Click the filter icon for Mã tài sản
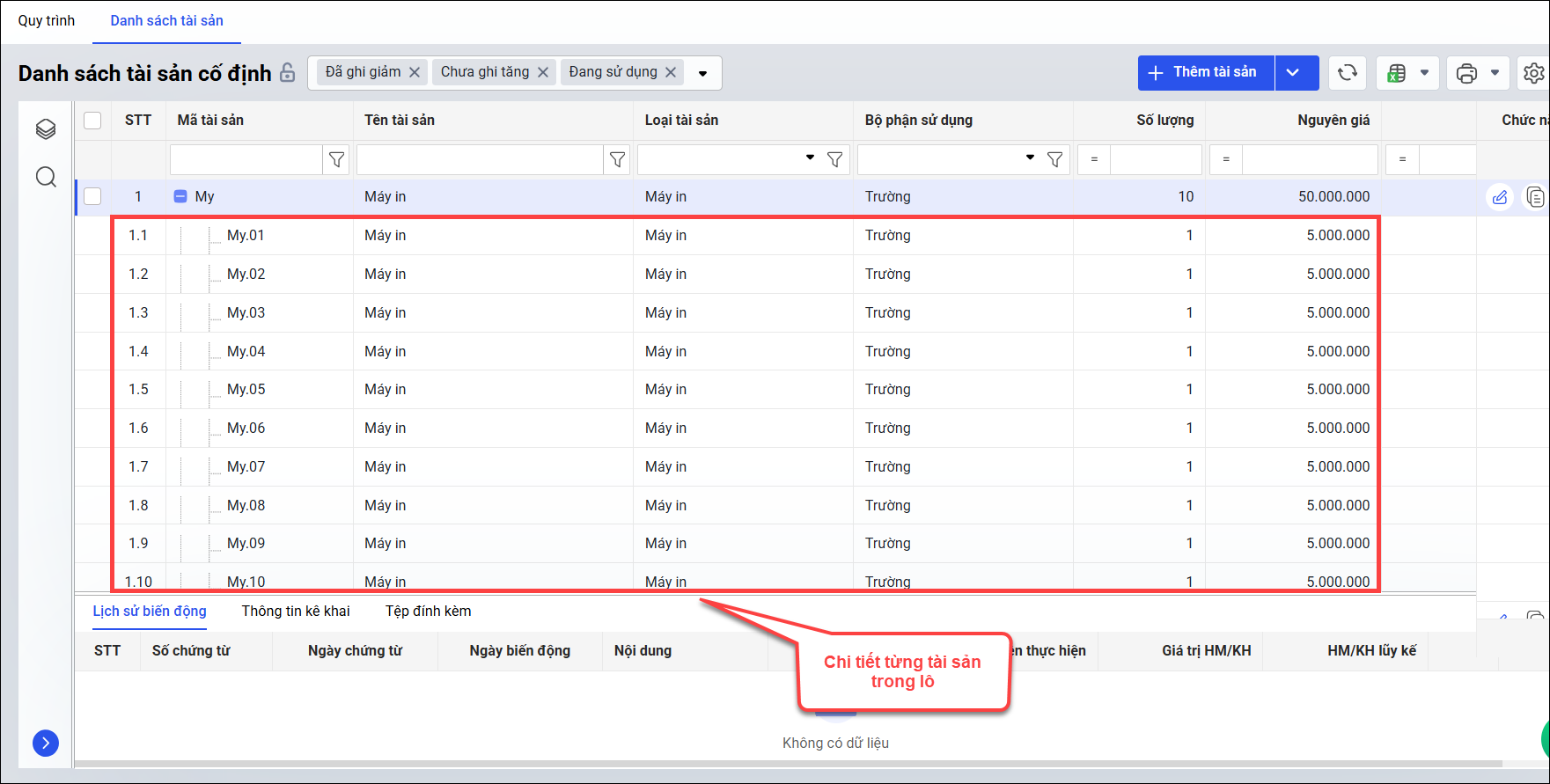 pos(336,159)
